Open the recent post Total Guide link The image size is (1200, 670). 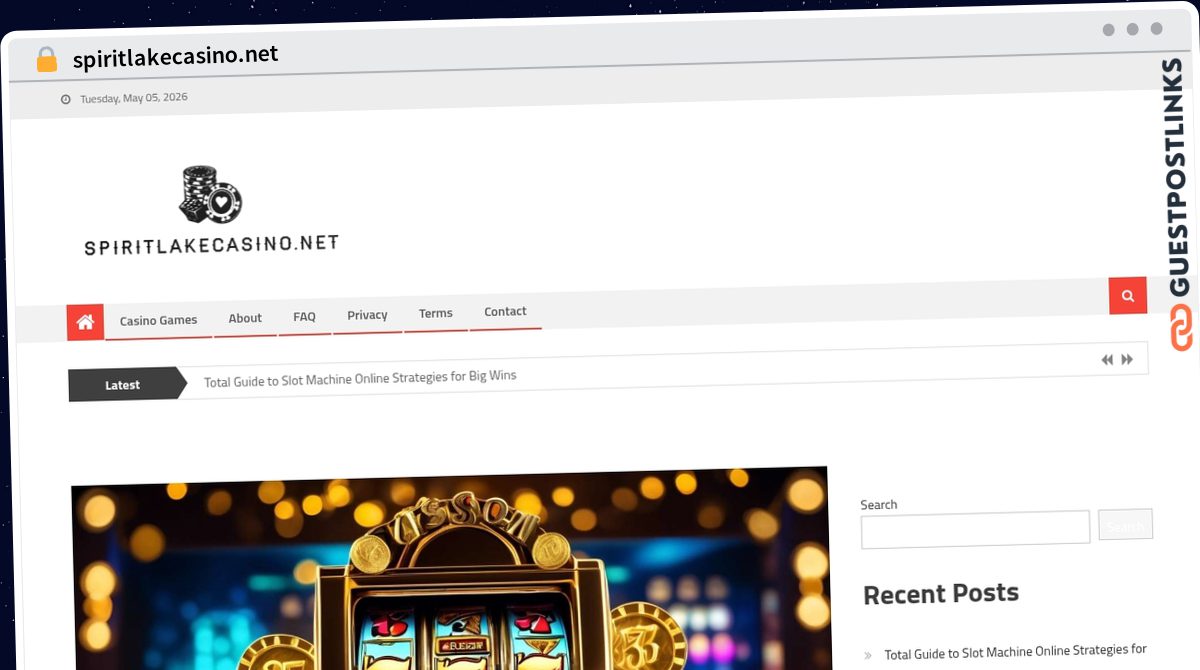[x=1015, y=652]
